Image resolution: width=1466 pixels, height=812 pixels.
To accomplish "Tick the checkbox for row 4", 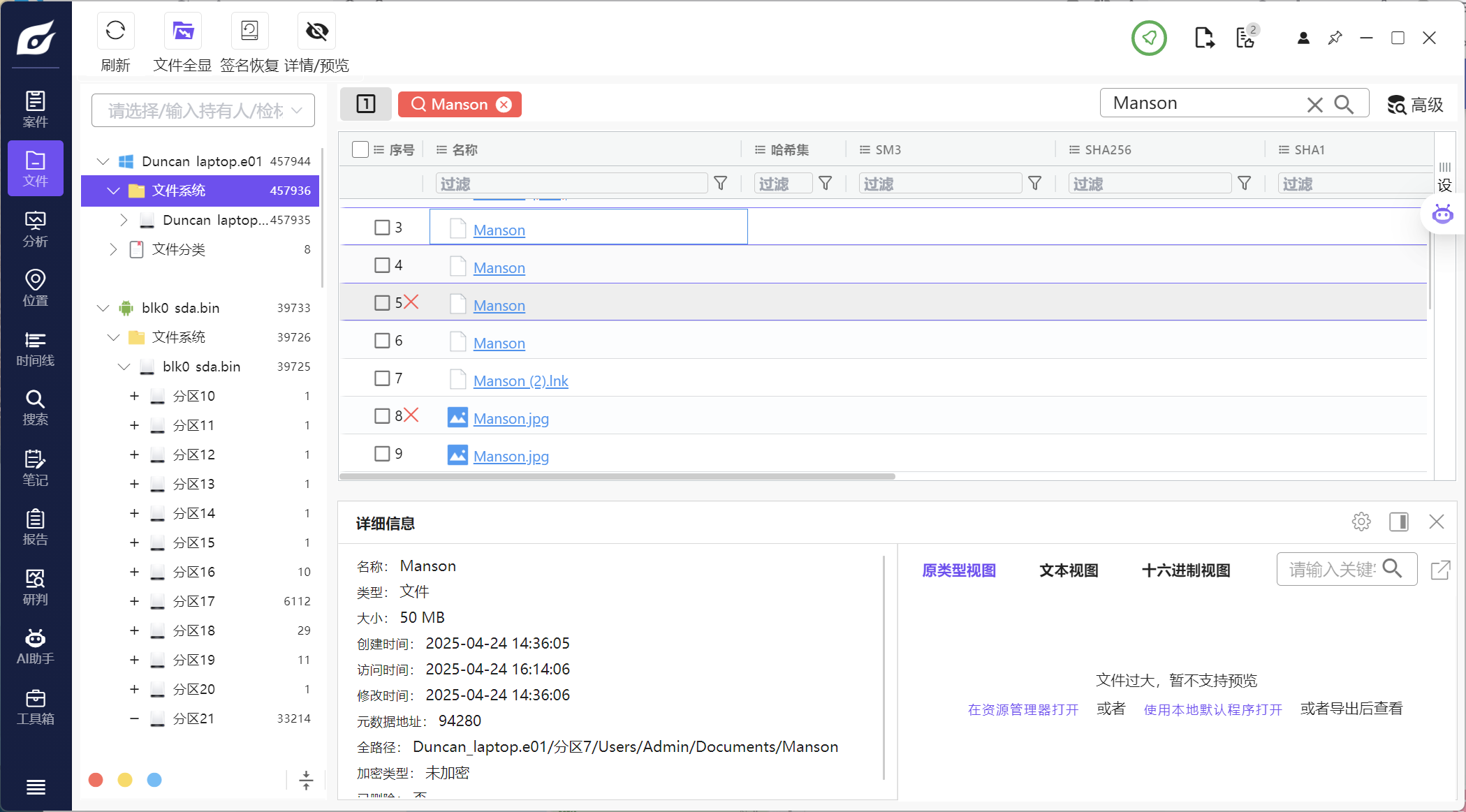I will click(x=382, y=265).
